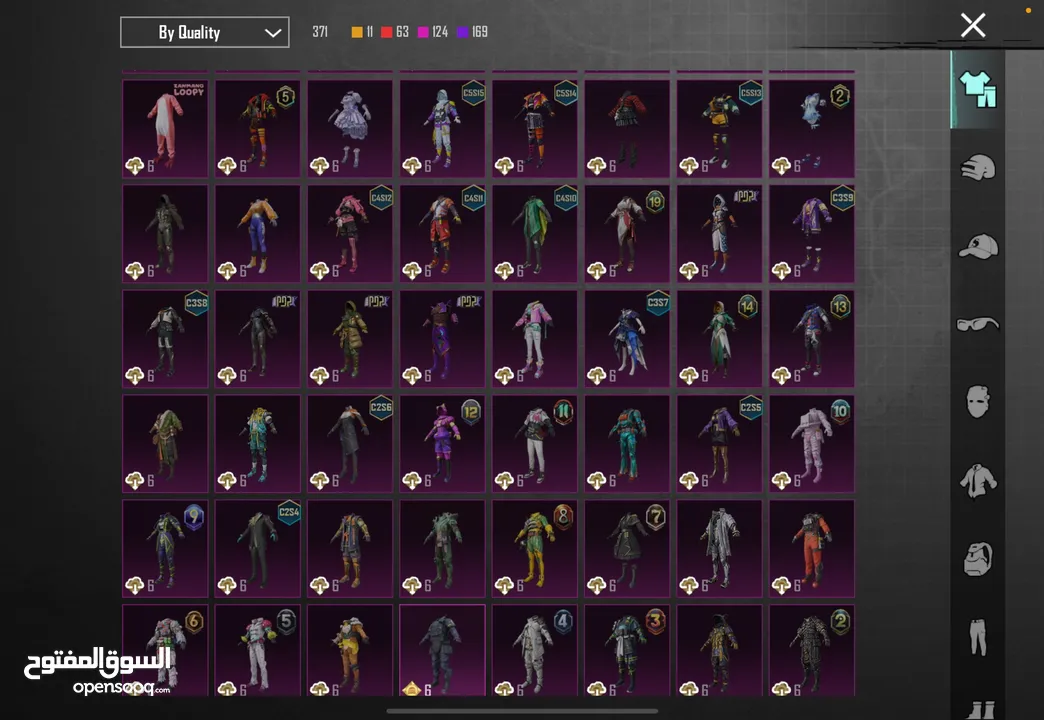Select the C2S6 dark coat outfit
The height and width of the screenshot is (720, 1044).
[350, 444]
